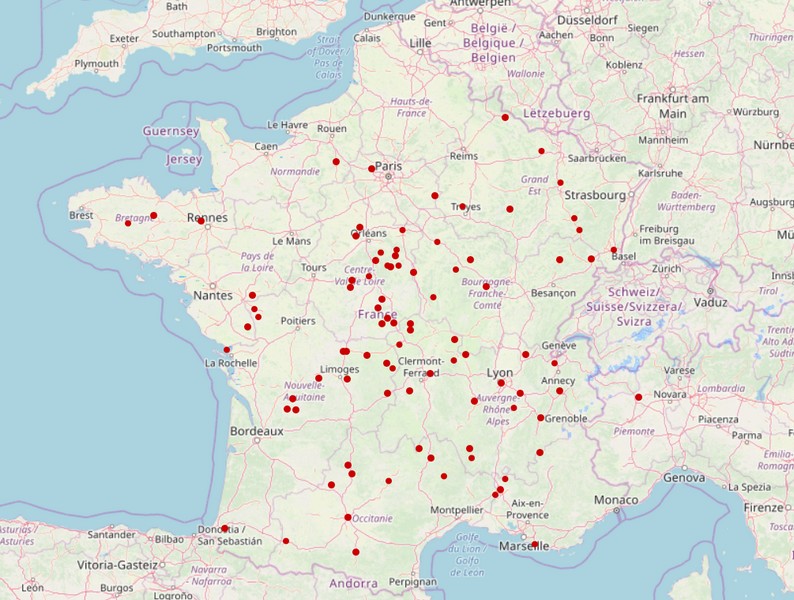The width and height of the screenshot is (794, 600).
Task: Click the red marker northwest of Saarbrücken
Action: click(541, 151)
